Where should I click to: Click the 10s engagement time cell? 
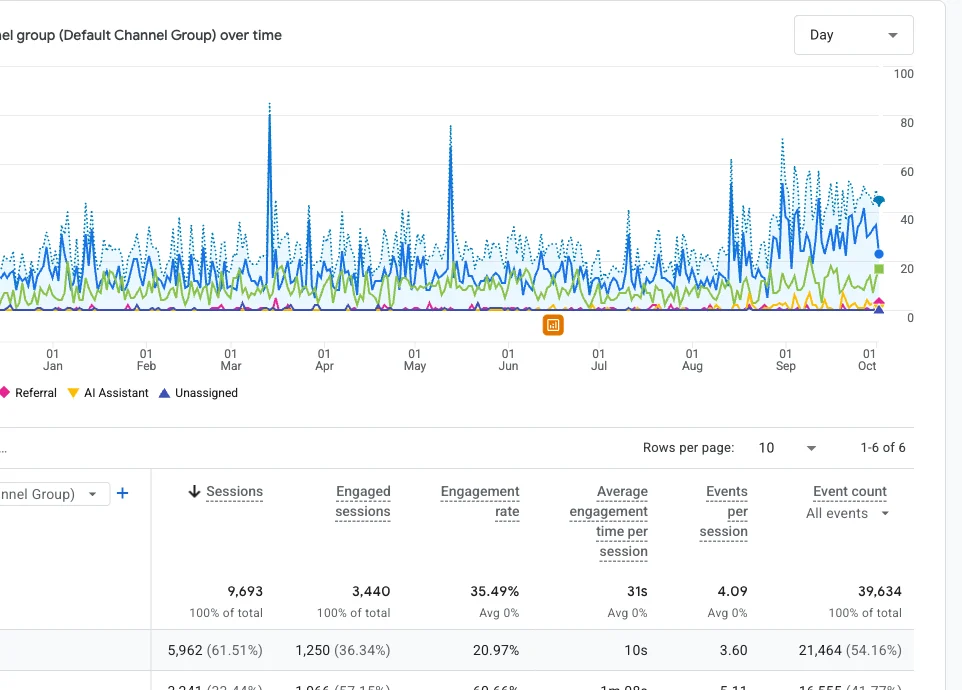[x=636, y=650]
